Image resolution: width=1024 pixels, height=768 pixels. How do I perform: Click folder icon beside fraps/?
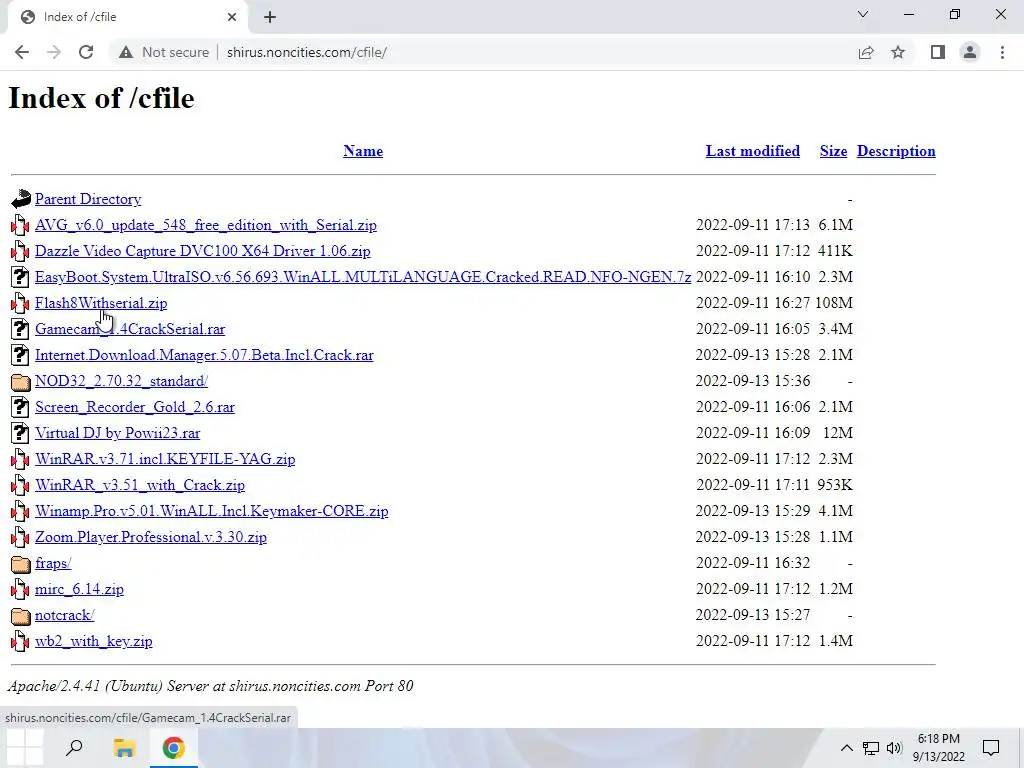click(x=21, y=564)
